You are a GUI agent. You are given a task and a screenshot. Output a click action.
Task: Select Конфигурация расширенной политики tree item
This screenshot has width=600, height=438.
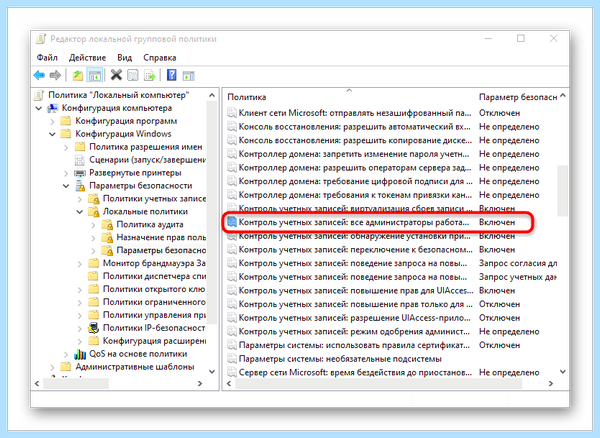pos(154,341)
